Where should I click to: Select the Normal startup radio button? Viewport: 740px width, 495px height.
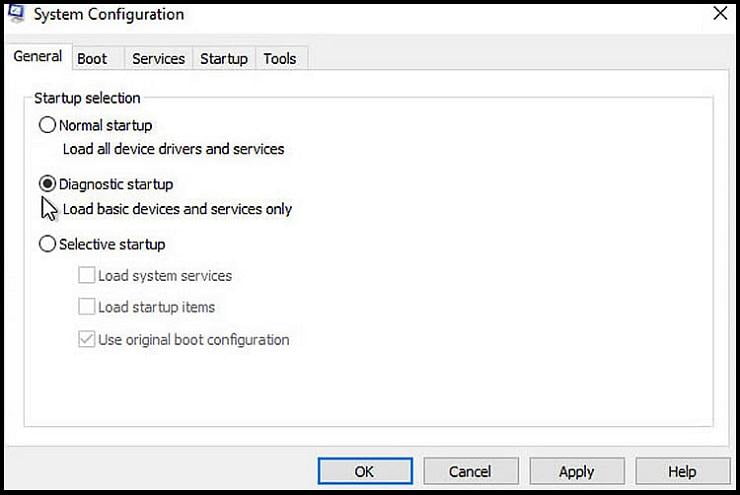[47, 125]
